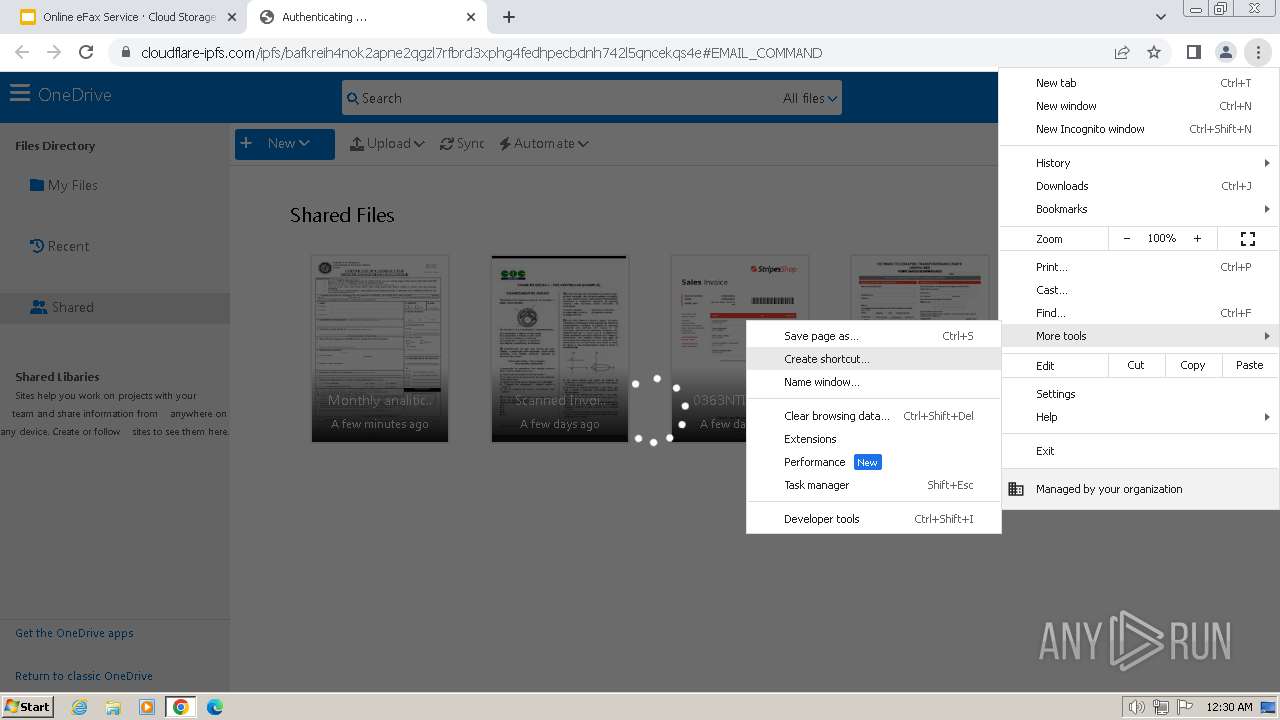Click Cut in the Edit row

click(x=1136, y=365)
